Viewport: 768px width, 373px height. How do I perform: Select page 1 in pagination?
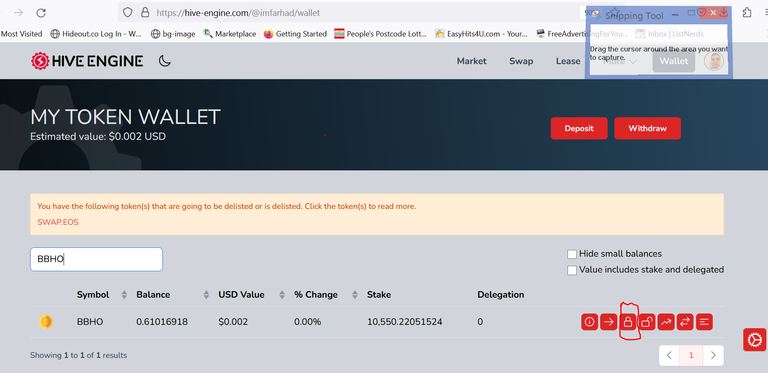click(x=691, y=355)
